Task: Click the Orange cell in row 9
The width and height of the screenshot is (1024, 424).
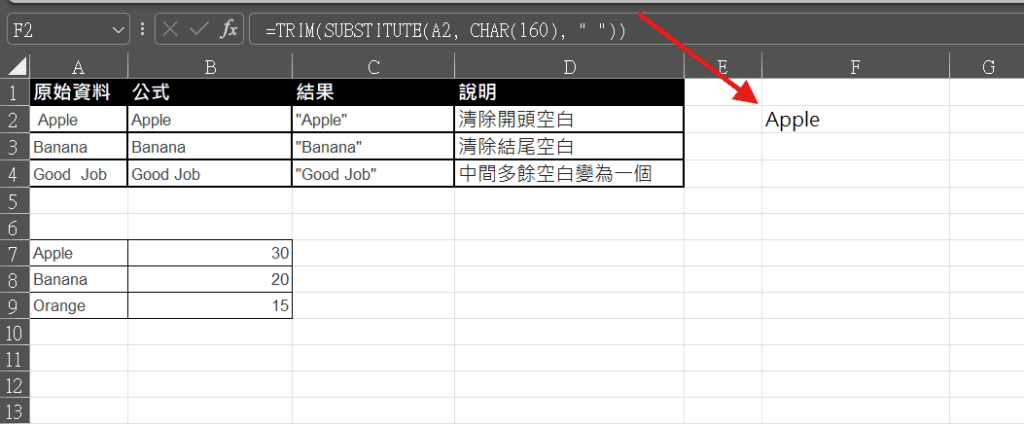Action: pos(78,305)
